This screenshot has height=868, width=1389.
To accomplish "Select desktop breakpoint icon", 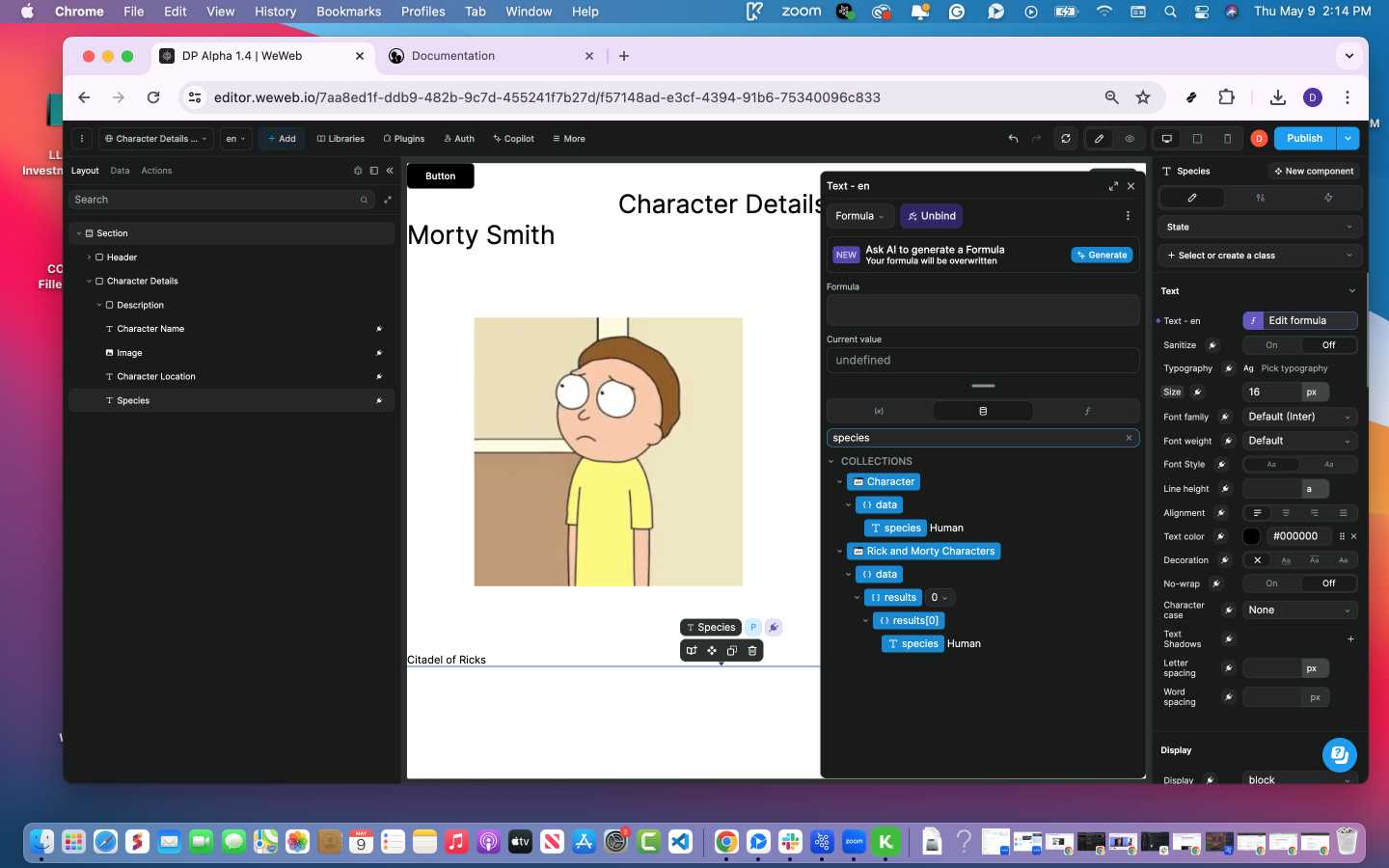I will pos(1167,139).
